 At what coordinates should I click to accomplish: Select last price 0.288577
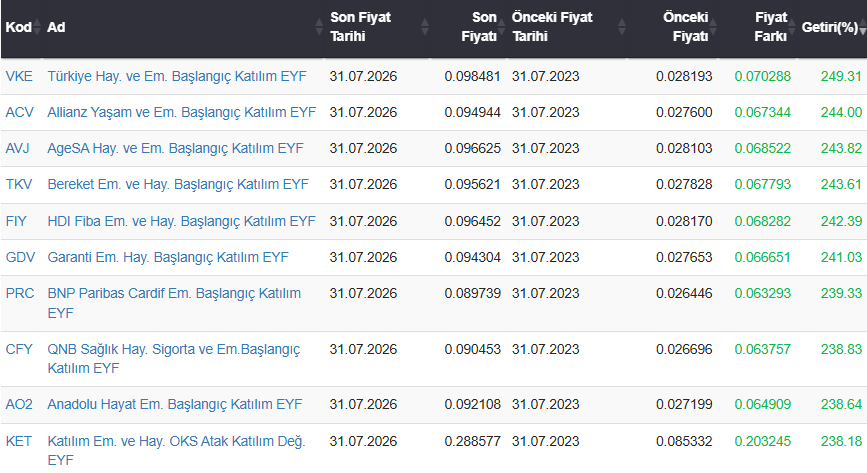coord(472,441)
